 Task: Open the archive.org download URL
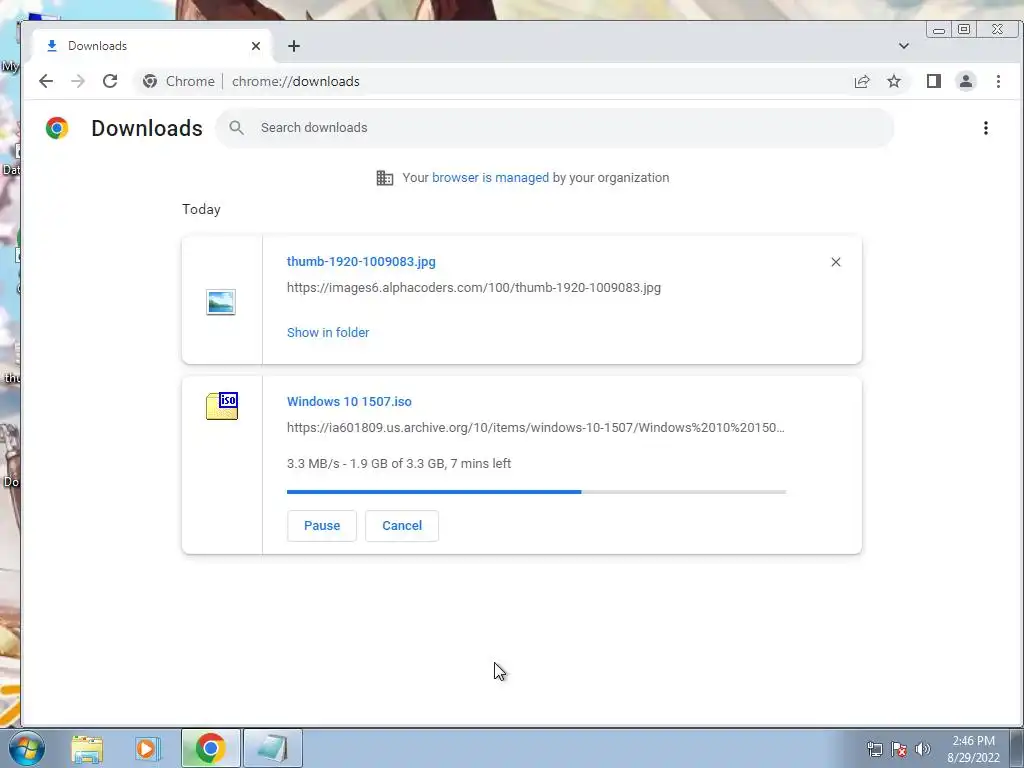pyautogui.click(x=536, y=428)
